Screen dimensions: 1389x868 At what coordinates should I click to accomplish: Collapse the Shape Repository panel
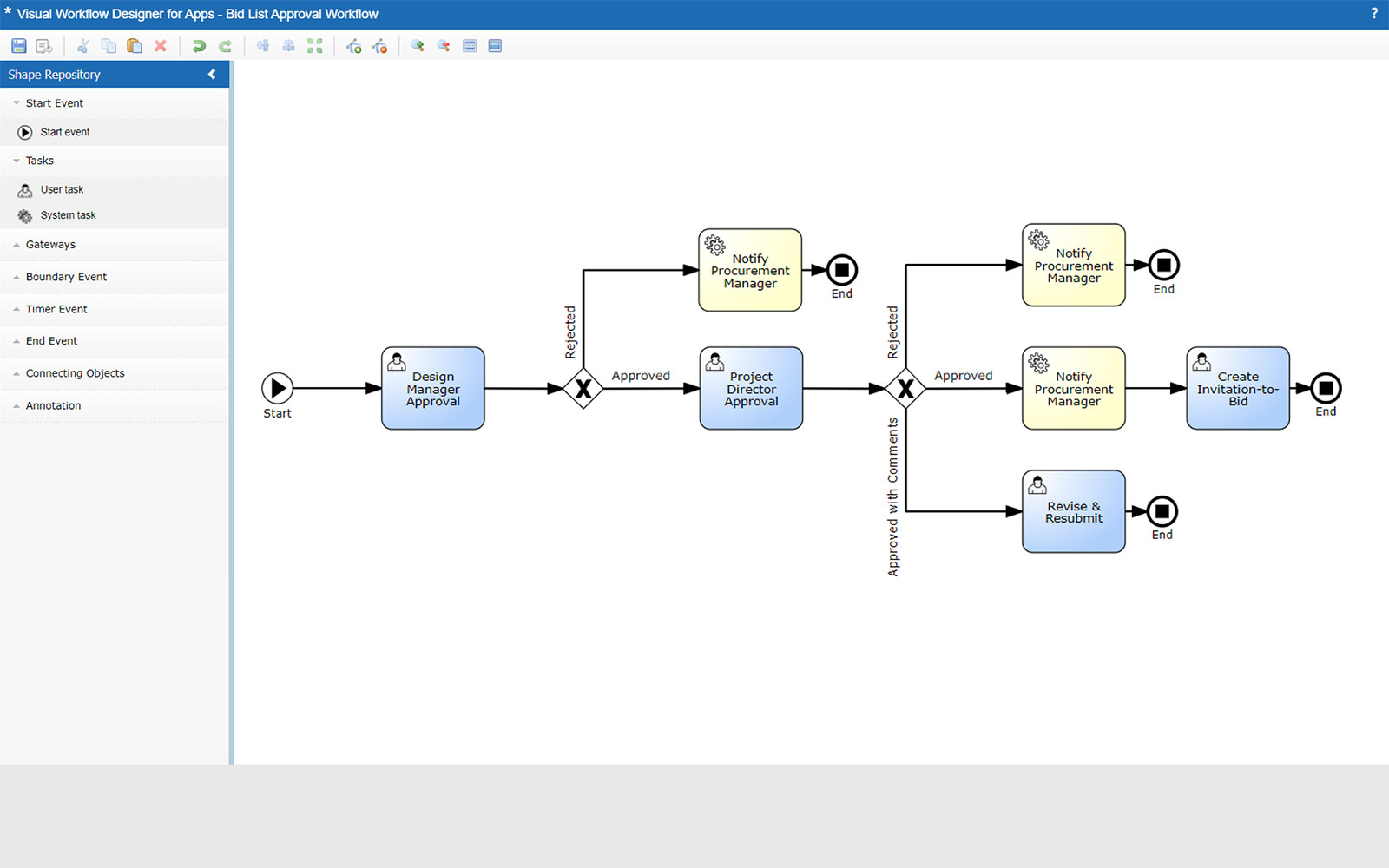click(212, 75)
